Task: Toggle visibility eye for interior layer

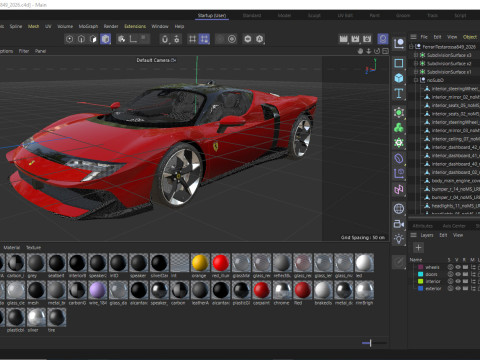Action: coord(458,281)
